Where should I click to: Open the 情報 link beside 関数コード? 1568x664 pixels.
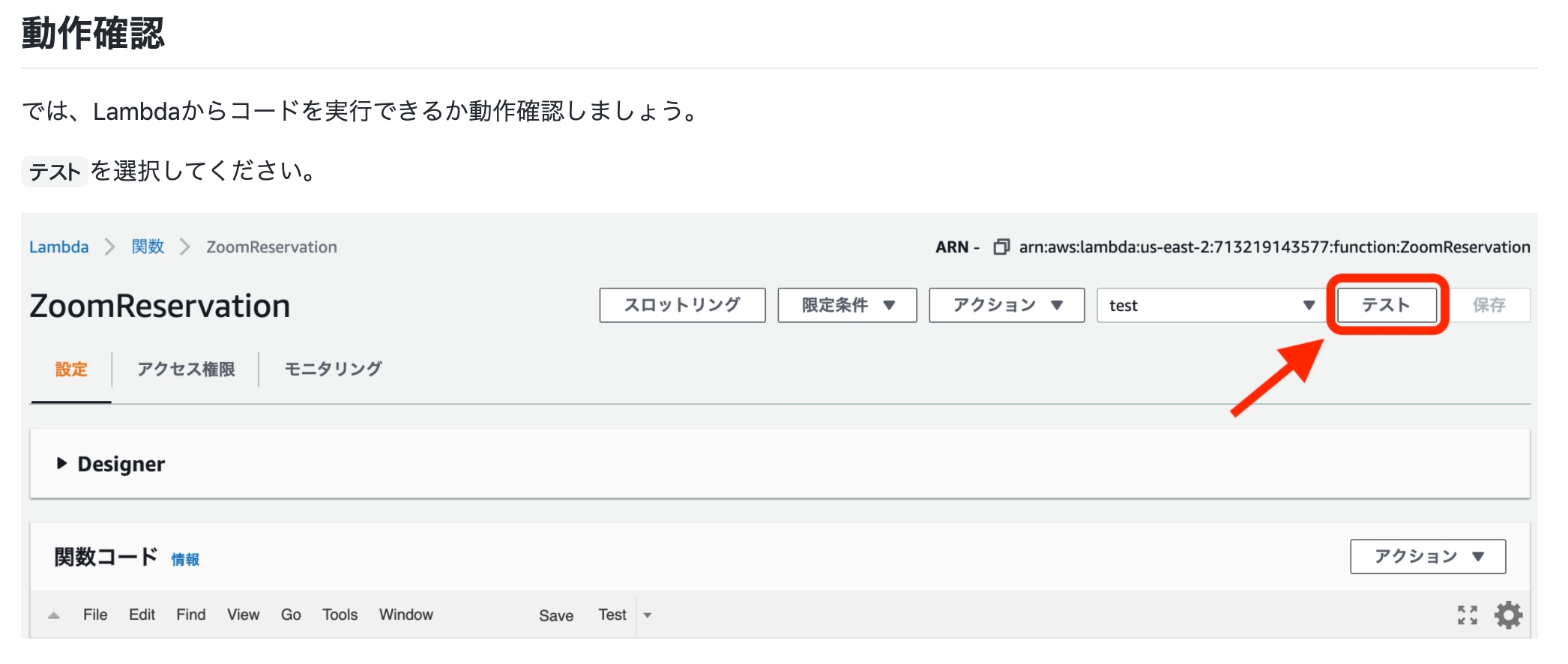185,560
